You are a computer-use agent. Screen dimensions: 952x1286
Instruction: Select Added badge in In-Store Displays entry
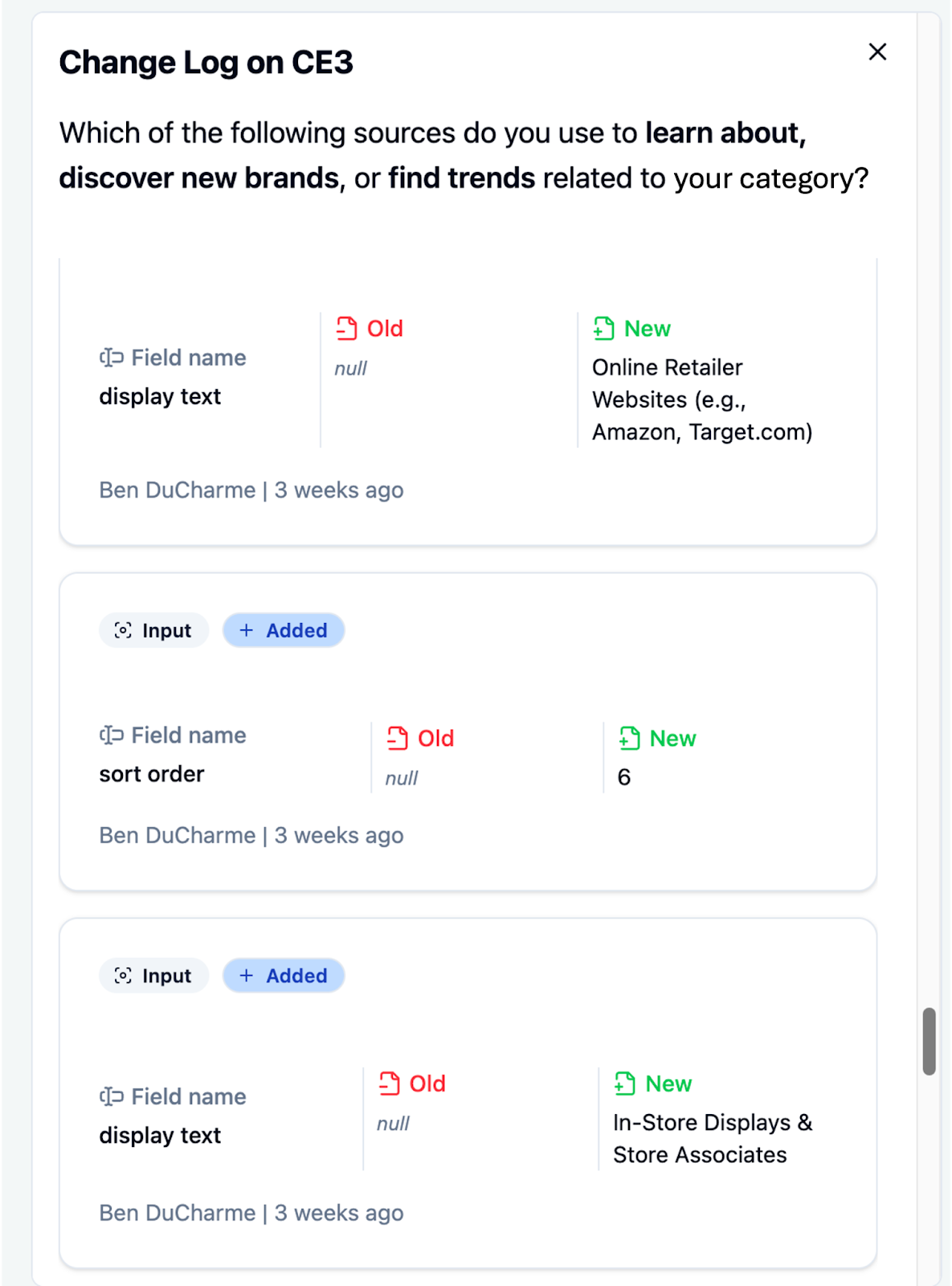(284, 976)
